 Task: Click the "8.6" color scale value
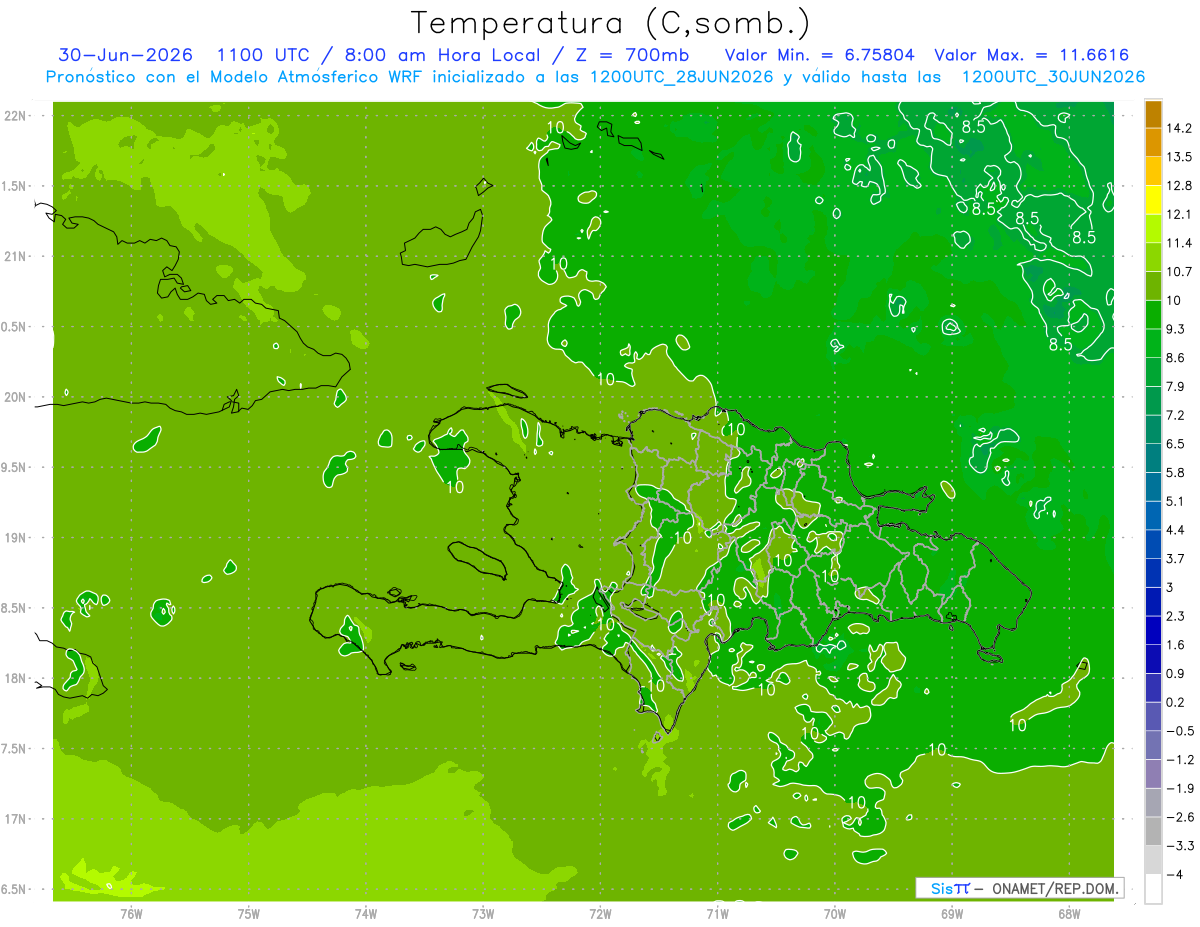1176,357
